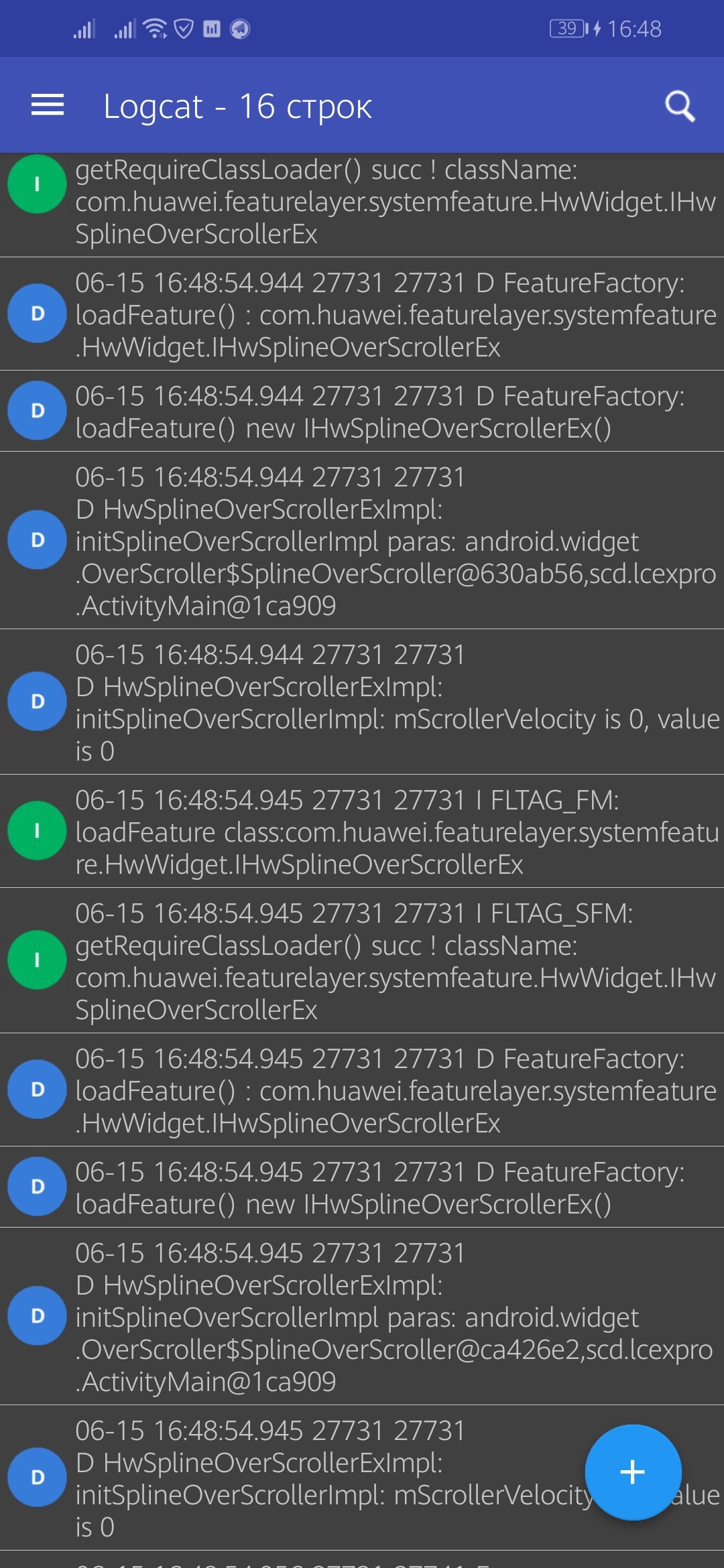Click D badge of the bottom mScrollerVelocity entry
Screen dimensions: 724x1568
point(37,1477)
